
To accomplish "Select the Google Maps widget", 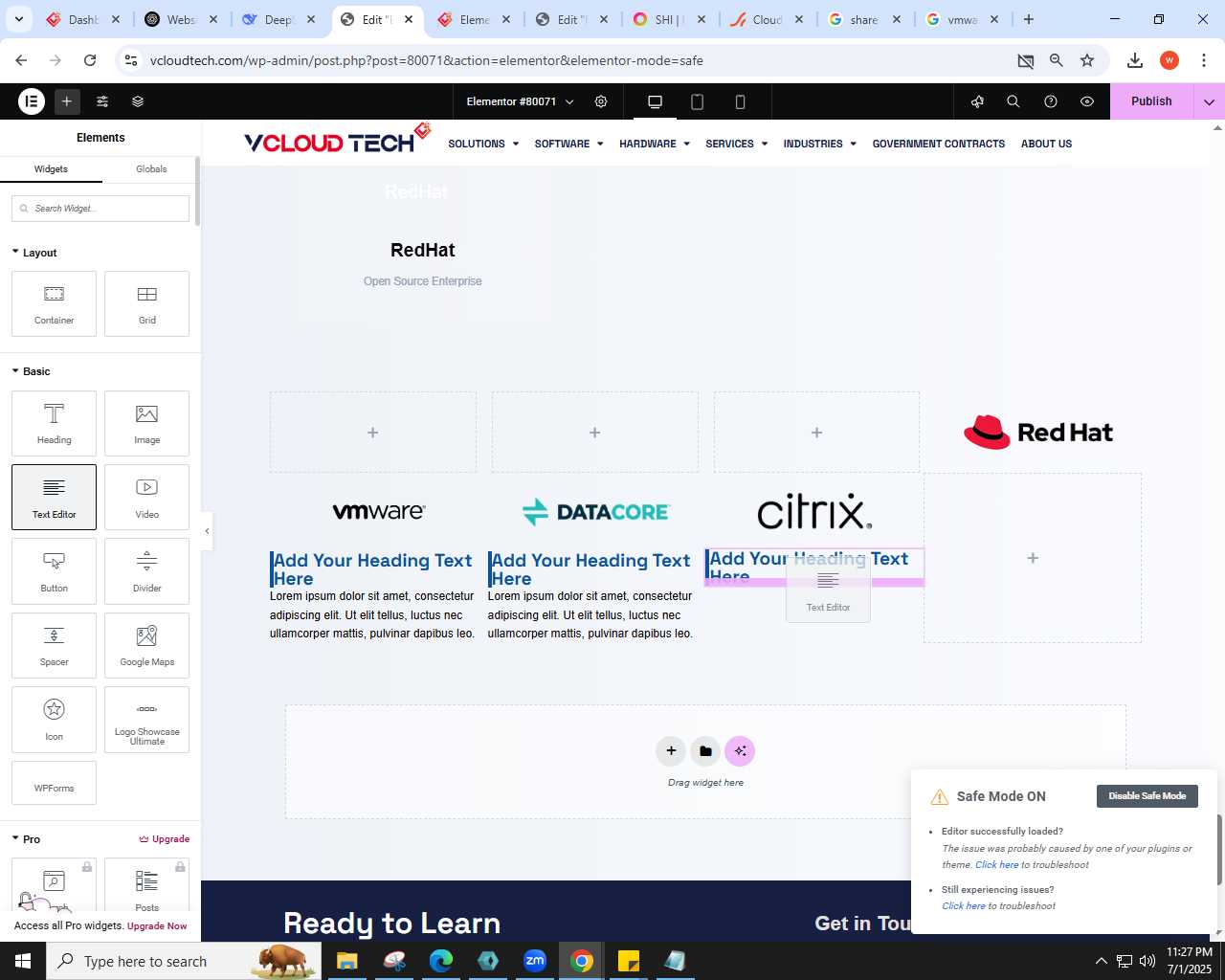I will tap(146, 645).
